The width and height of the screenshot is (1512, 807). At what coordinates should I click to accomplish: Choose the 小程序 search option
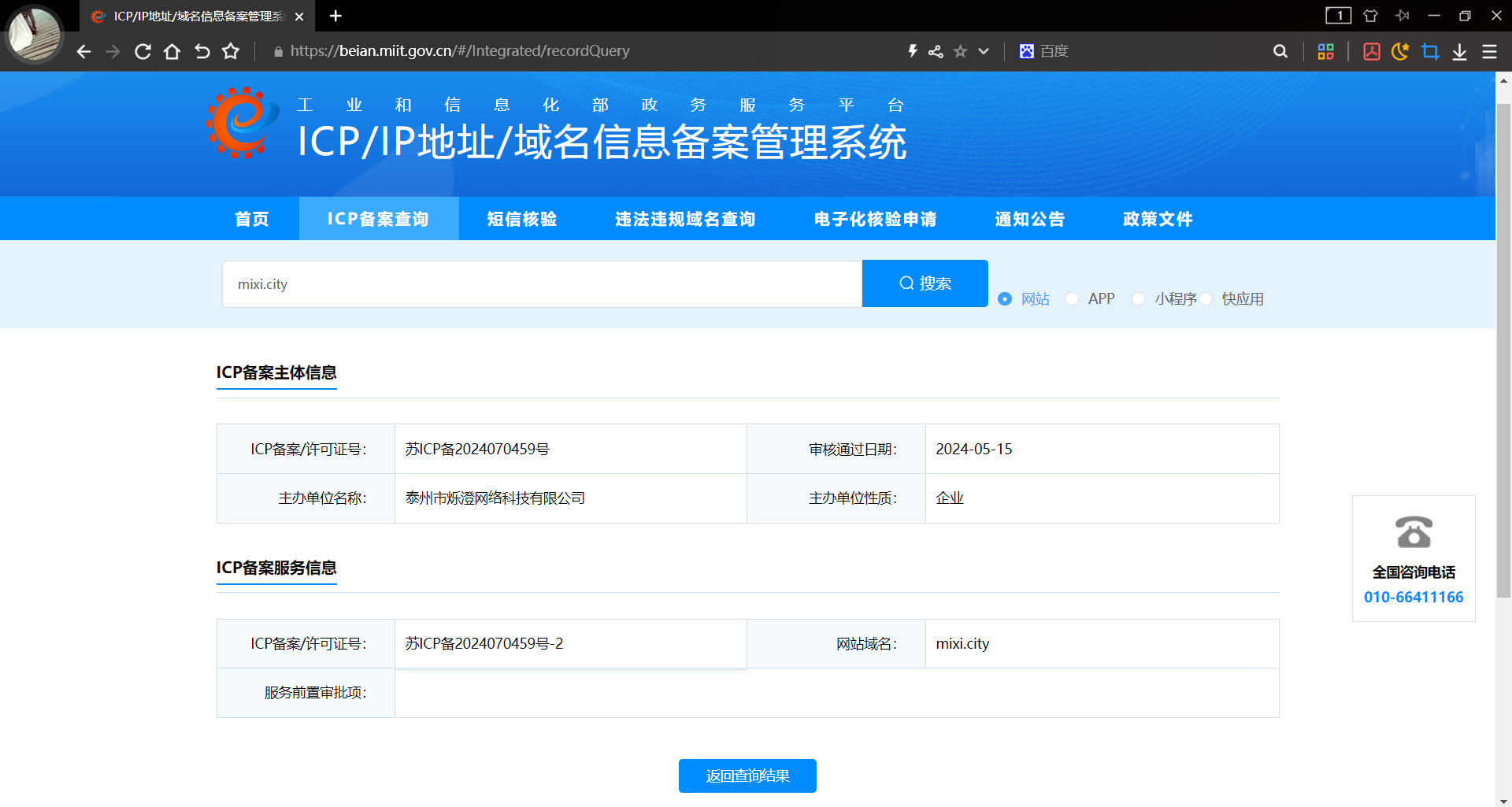click(1139, 298)
